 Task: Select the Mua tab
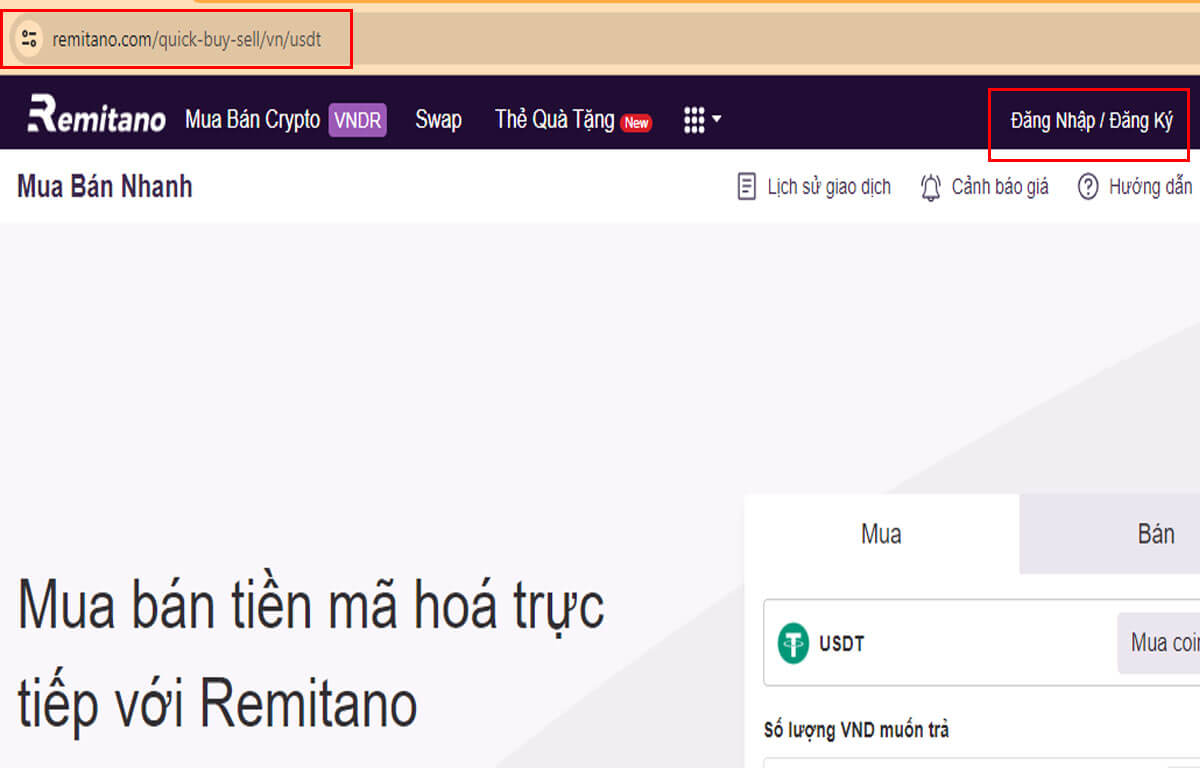pos(881,534)
